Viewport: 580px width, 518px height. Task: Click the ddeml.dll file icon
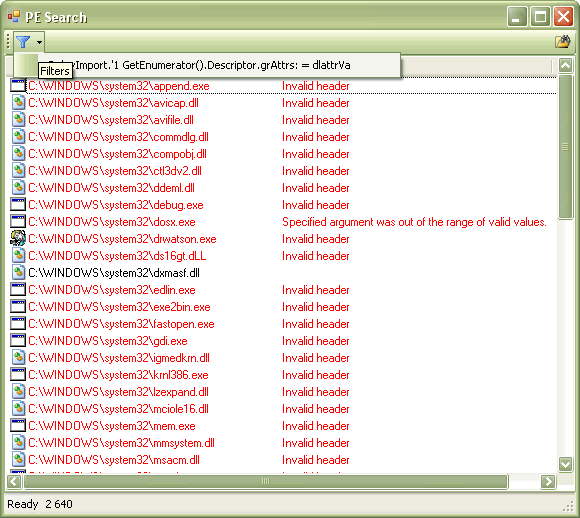(x=18, y=188)
